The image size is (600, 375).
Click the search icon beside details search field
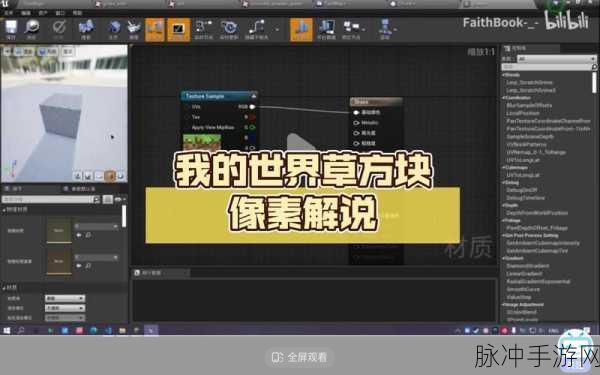pyautogui.click(x=96, y=199)
